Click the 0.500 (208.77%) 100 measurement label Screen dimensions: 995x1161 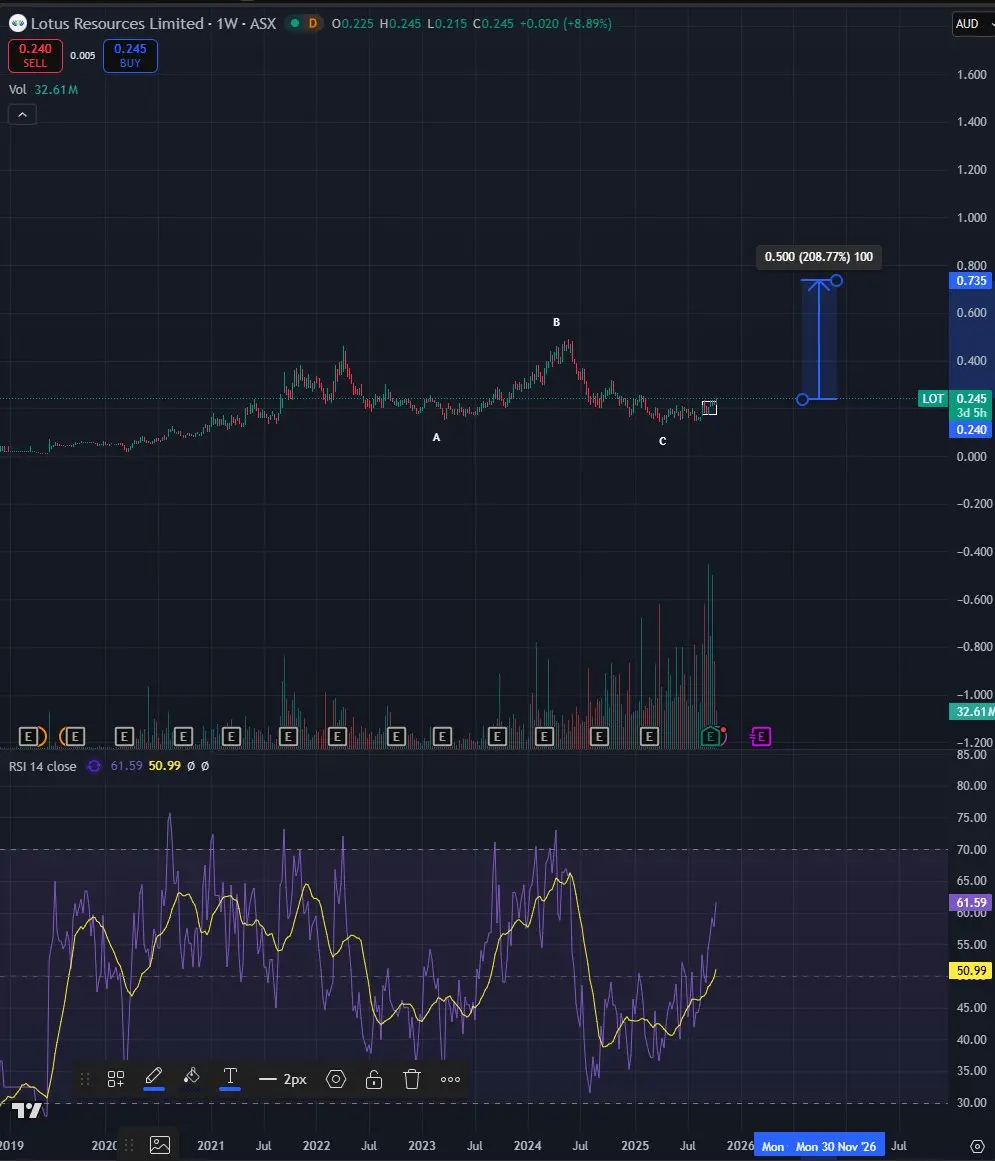tap(818, 257)
